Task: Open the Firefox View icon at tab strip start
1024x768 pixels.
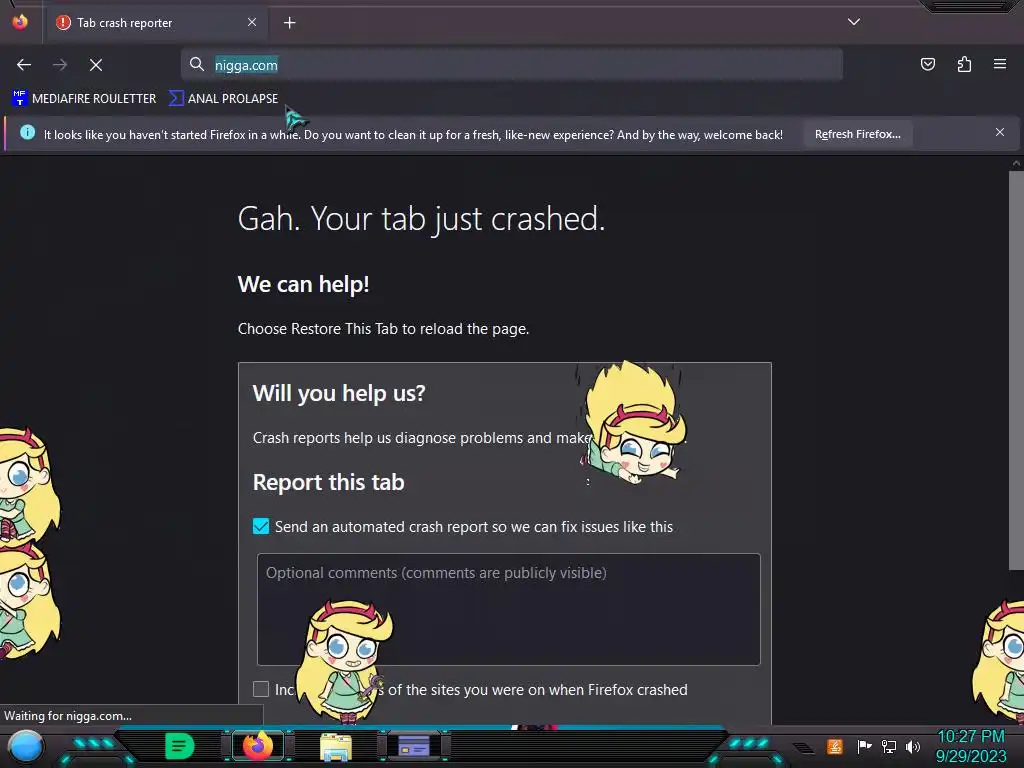Action: [20, 22]
